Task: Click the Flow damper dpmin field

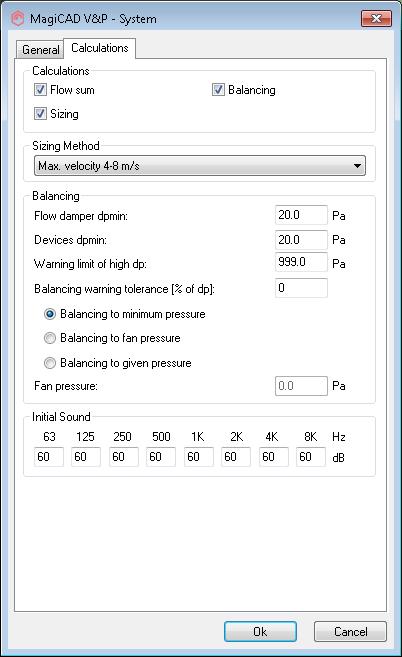Action: [x=301, y=215]
